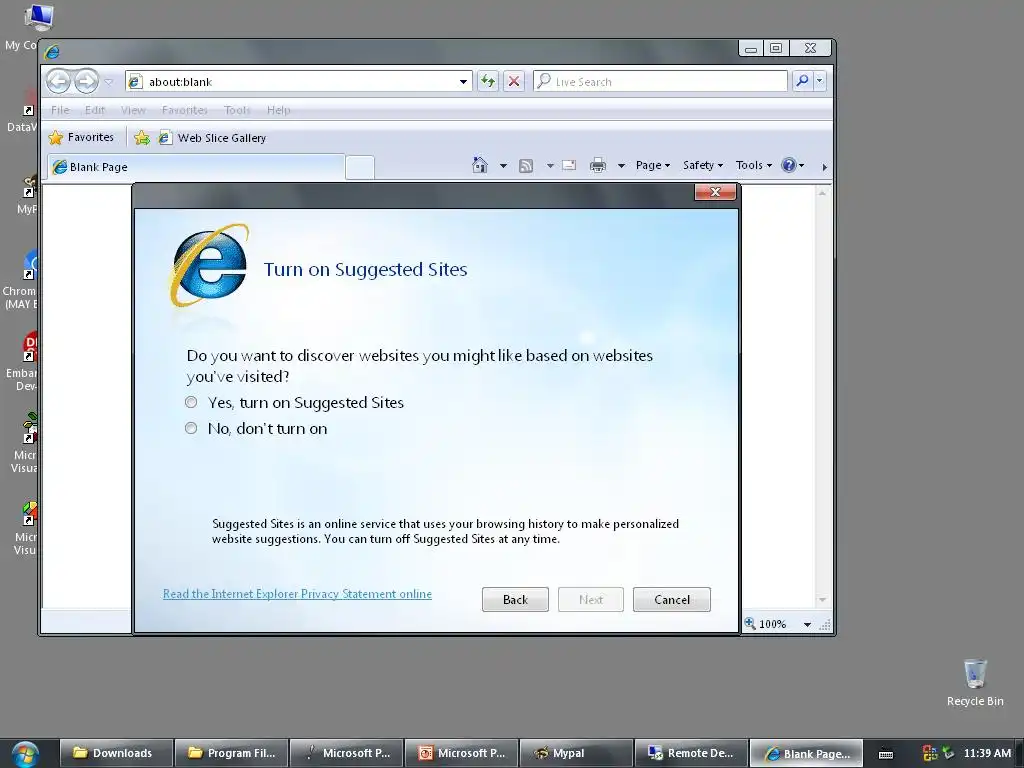Viewport: 1024px width, 768px height.
Task: Click the Live Search input box
Action: coord(660,82)
